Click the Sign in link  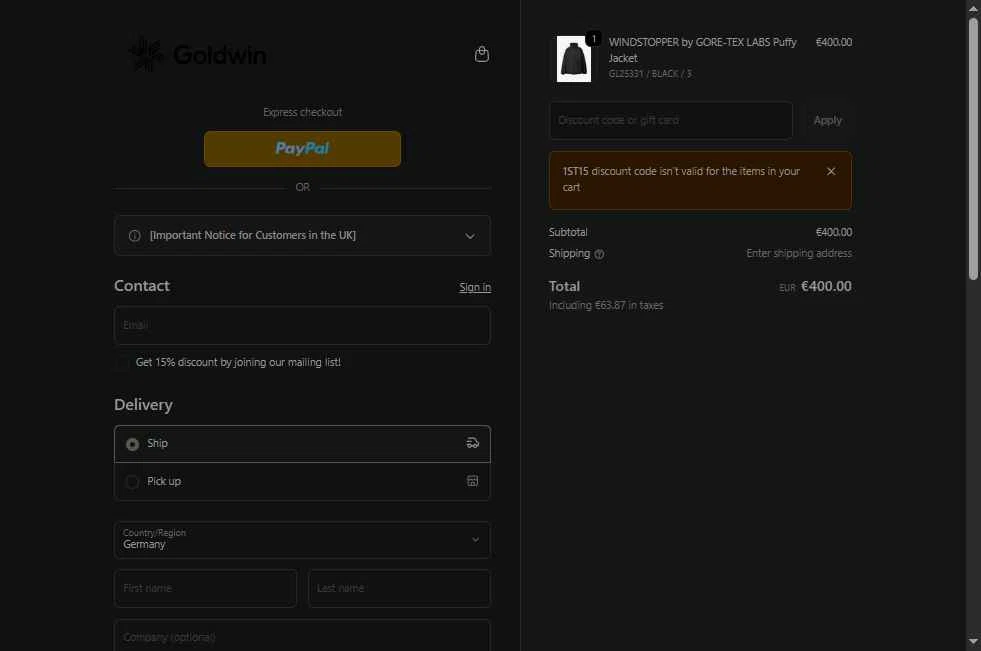pyautogui.click(x=475, y=287)
